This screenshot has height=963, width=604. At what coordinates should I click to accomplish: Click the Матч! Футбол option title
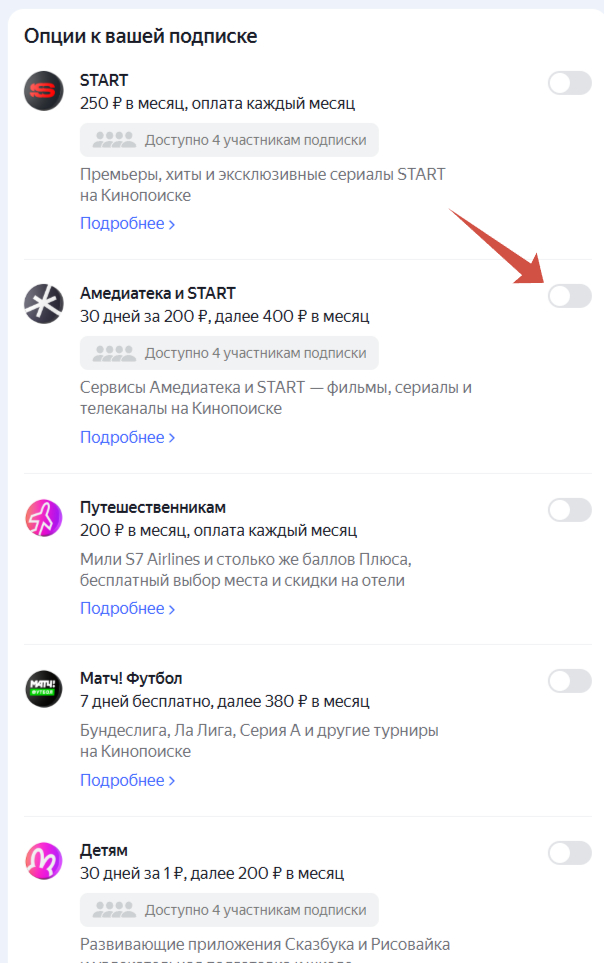tap(131, 679)
